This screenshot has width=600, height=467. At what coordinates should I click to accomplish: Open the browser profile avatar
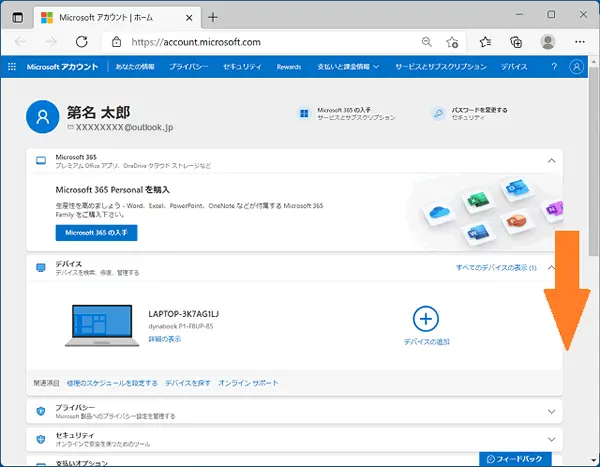pyautogui.click(x=548, y=42)
